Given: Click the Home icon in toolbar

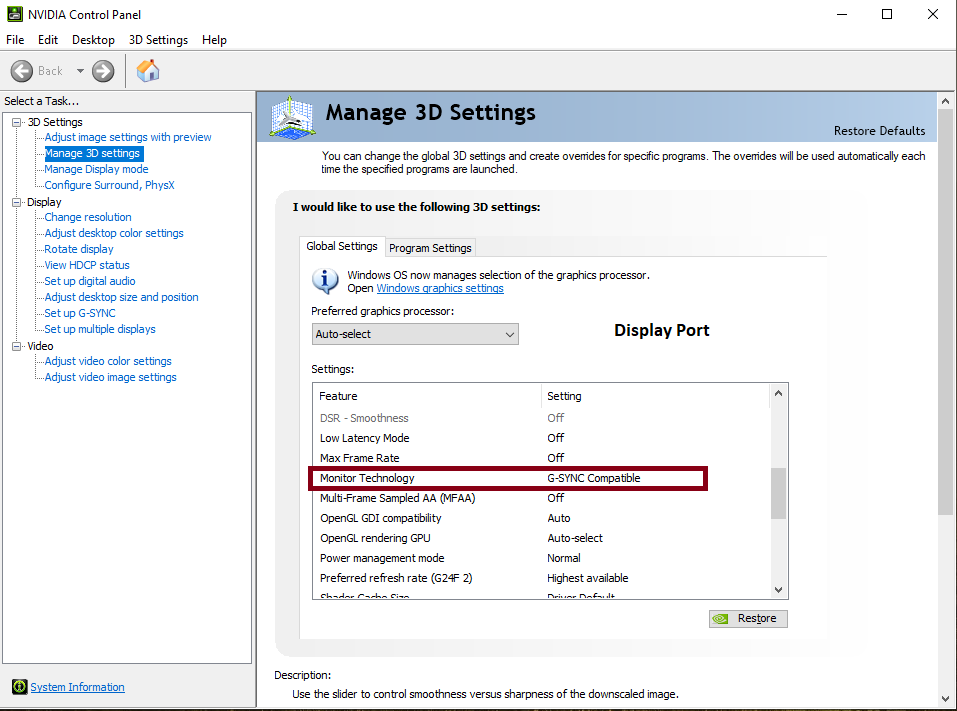Looking at the screenshot, I should coord(148,71).
